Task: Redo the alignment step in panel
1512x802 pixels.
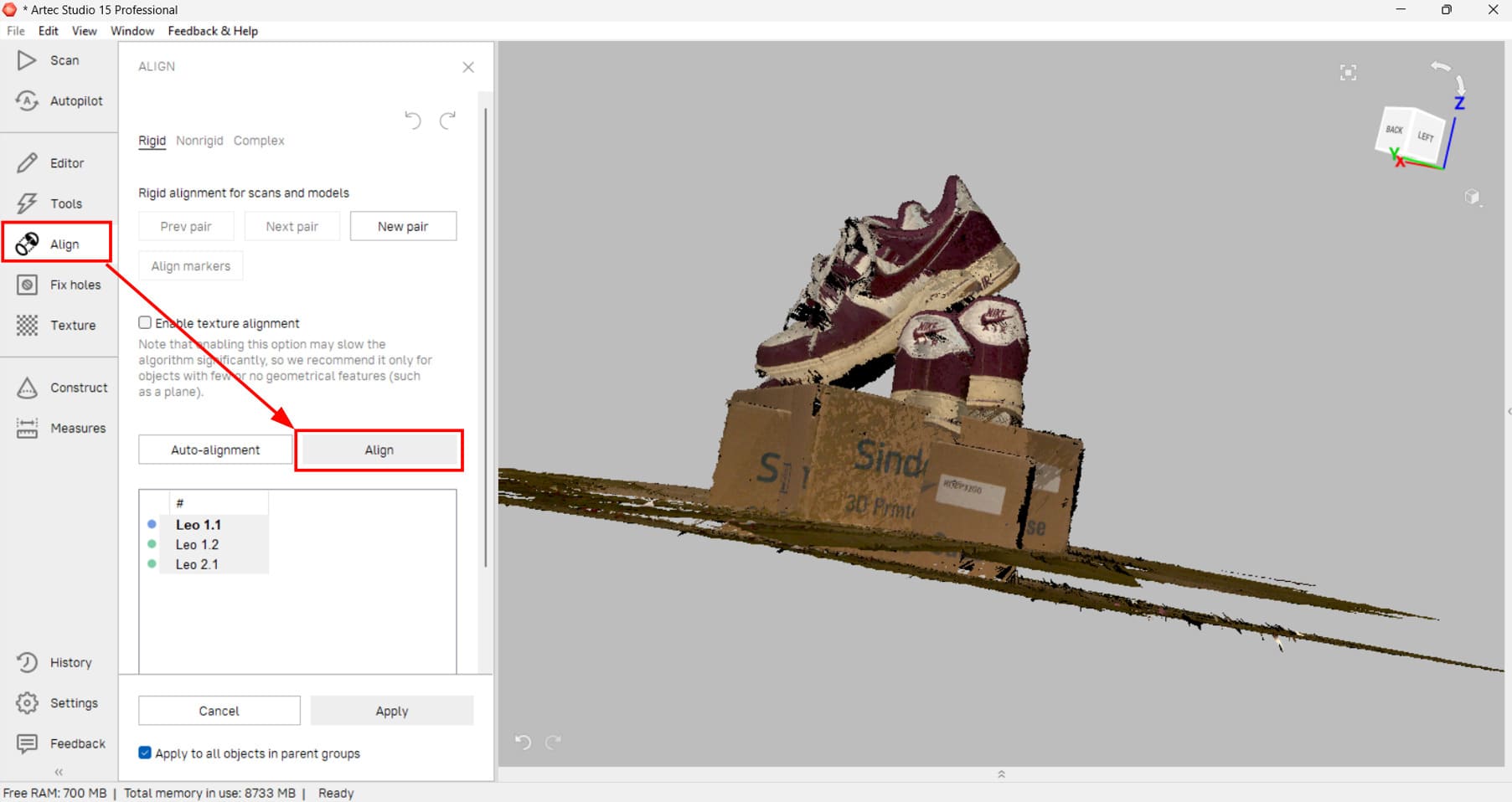Action: 448,120
